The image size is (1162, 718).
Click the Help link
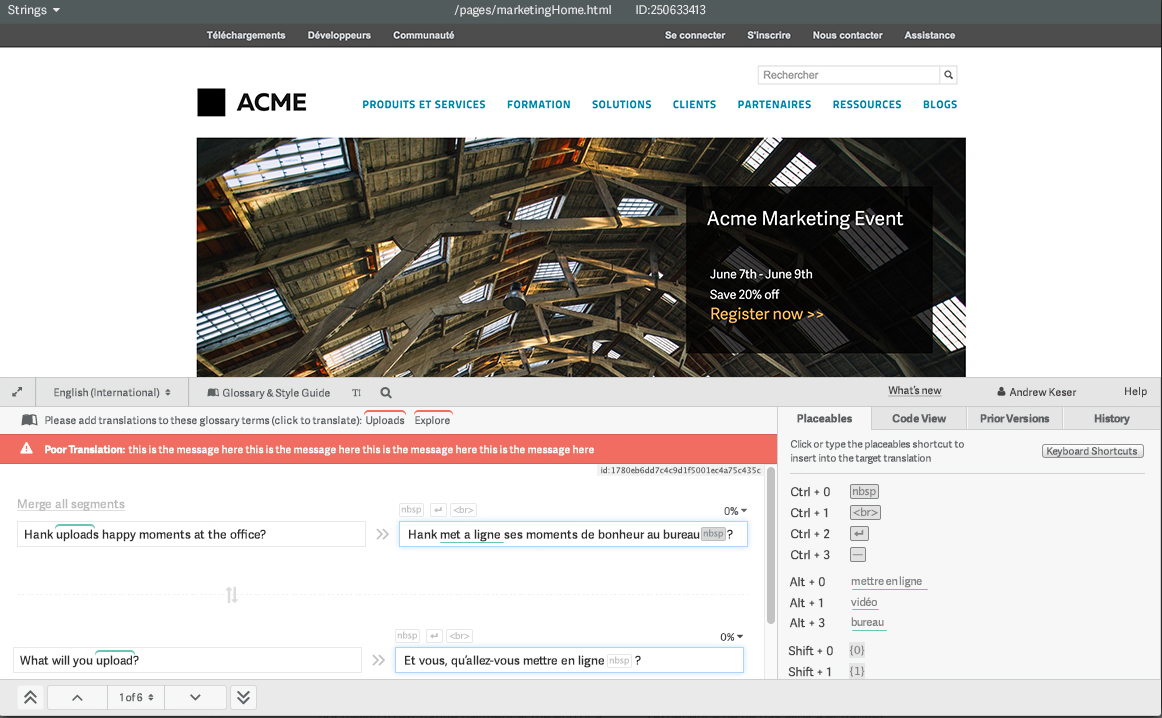click(1135, 391)
